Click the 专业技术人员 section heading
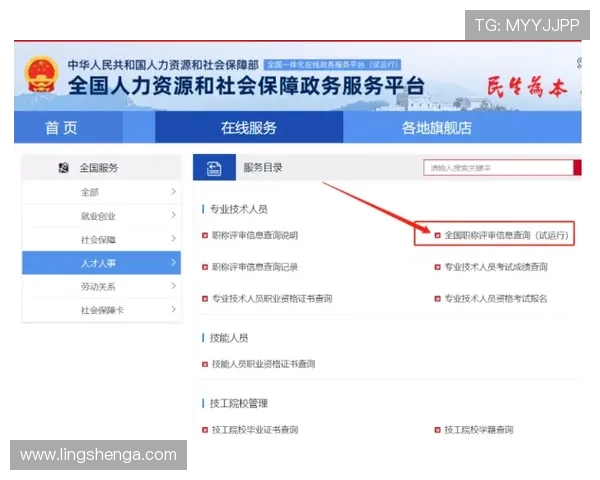Viewport: 600px width, 480px height. coord(239,209)
